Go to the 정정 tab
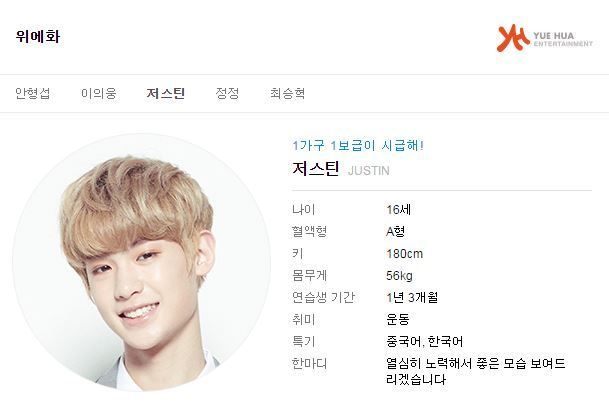609x402 pixels. tap(227, 94)
